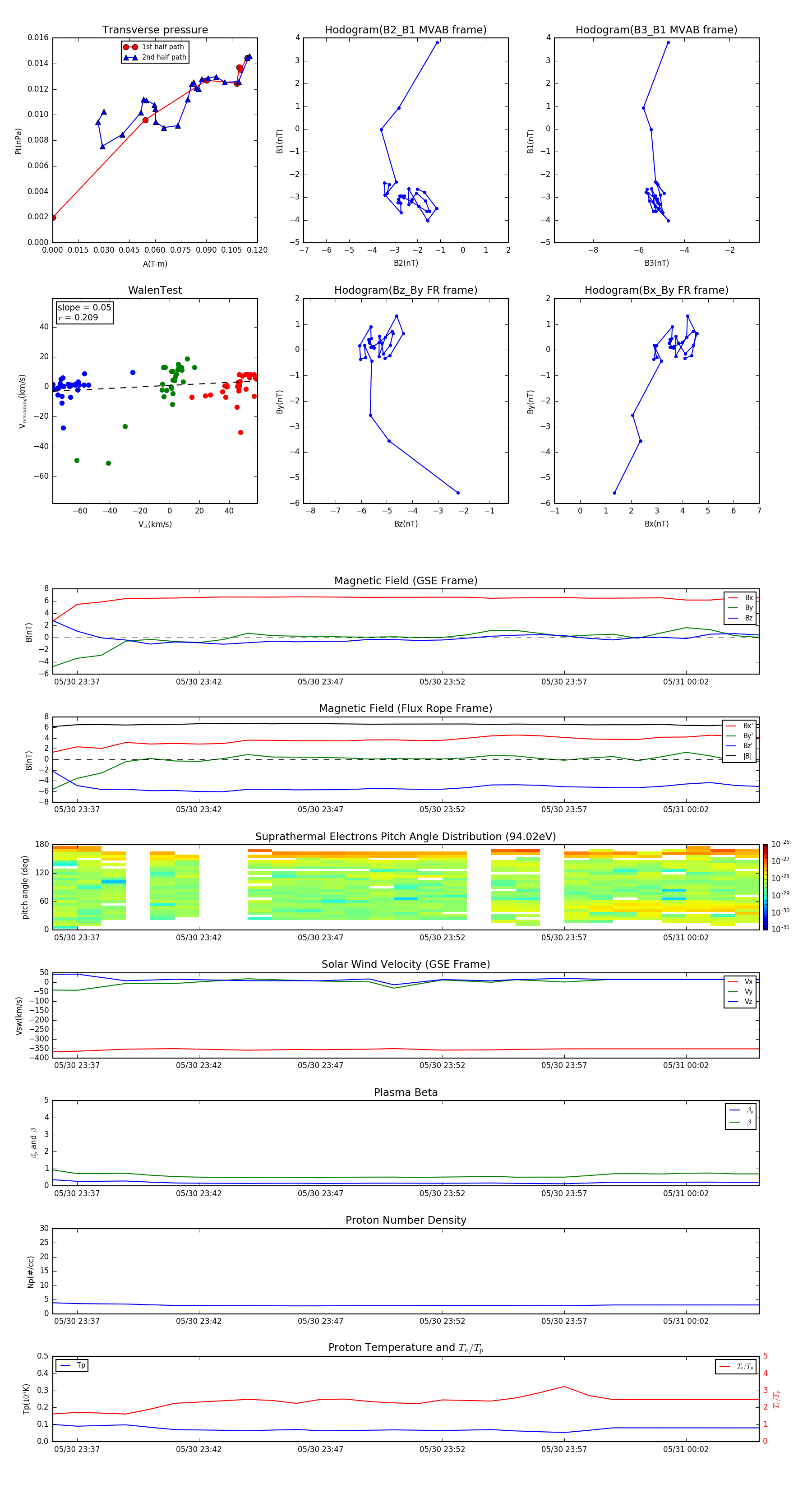Click the 'VA(km/s)' x-axis label of WalenTest
The image size is (812, 1489).
(155, 524)
